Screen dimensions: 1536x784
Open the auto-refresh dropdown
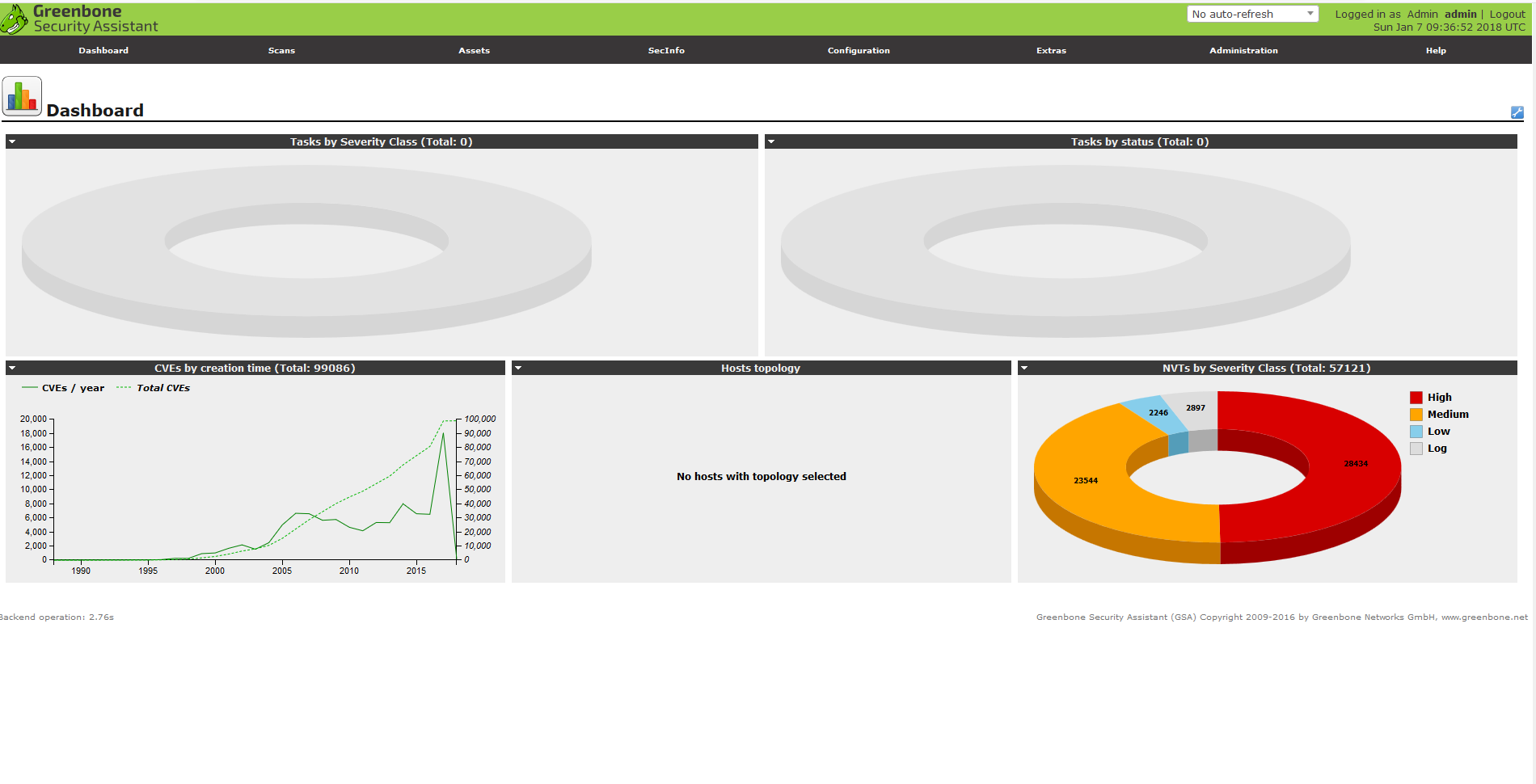(1252, 14)
